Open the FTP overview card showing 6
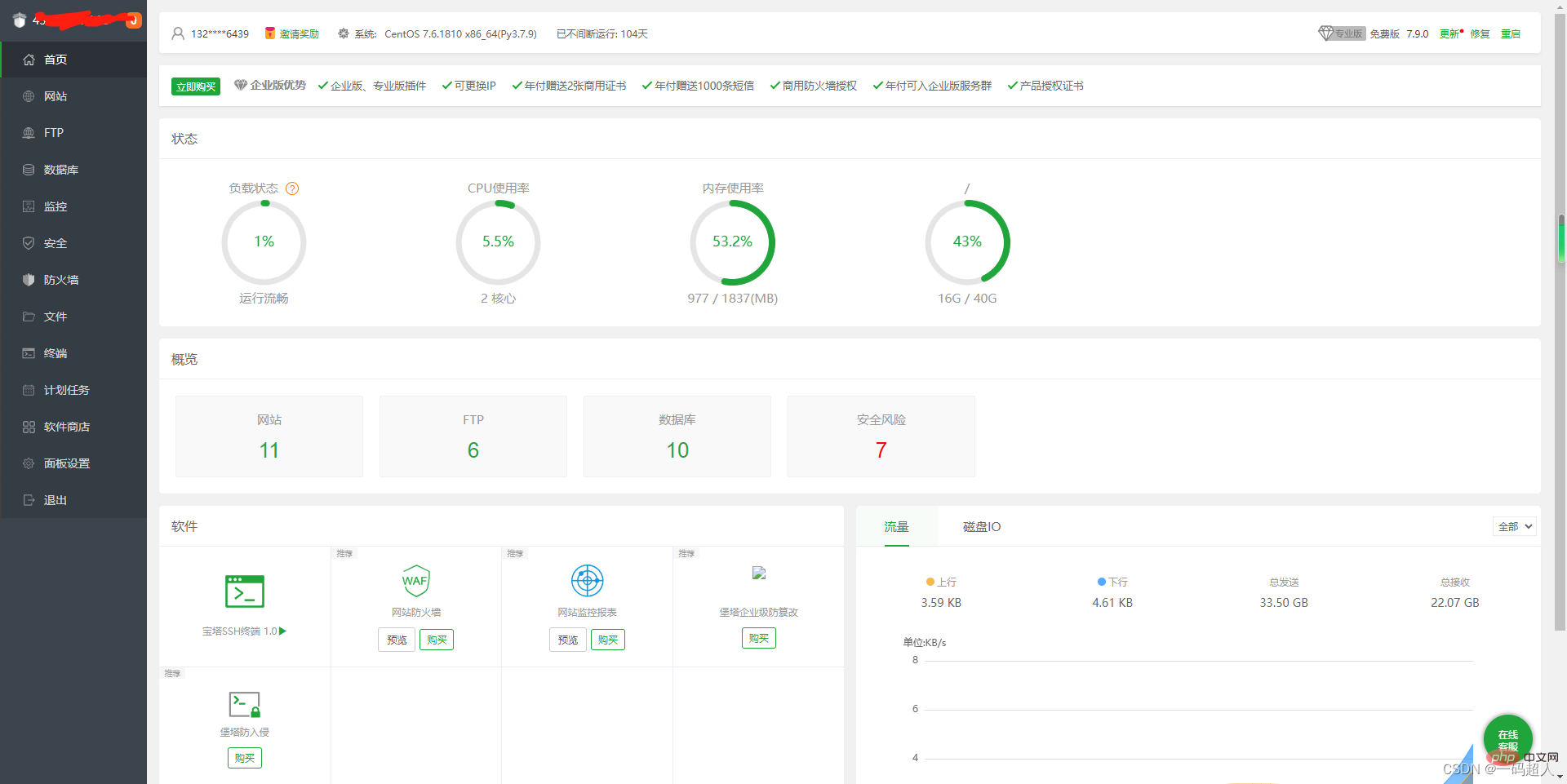 tap(473, 436)
